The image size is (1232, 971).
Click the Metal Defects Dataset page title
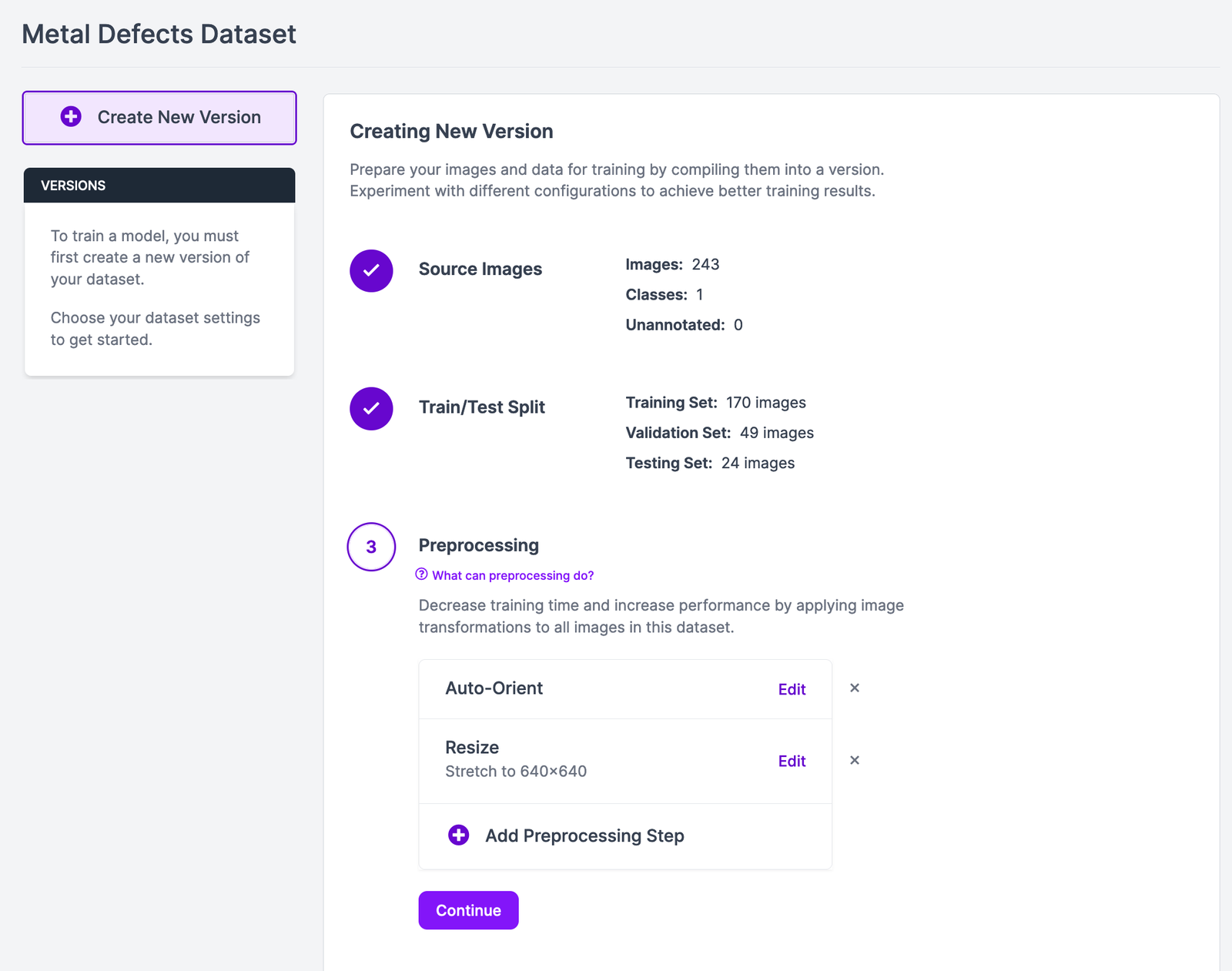click(159, 34)
